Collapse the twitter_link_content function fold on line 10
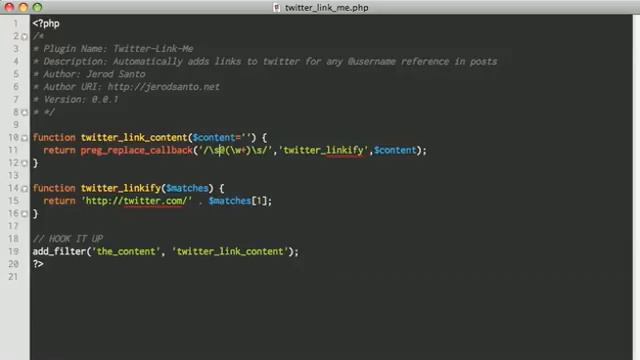Viewport: 640px width, 360px height. [24, 138]
